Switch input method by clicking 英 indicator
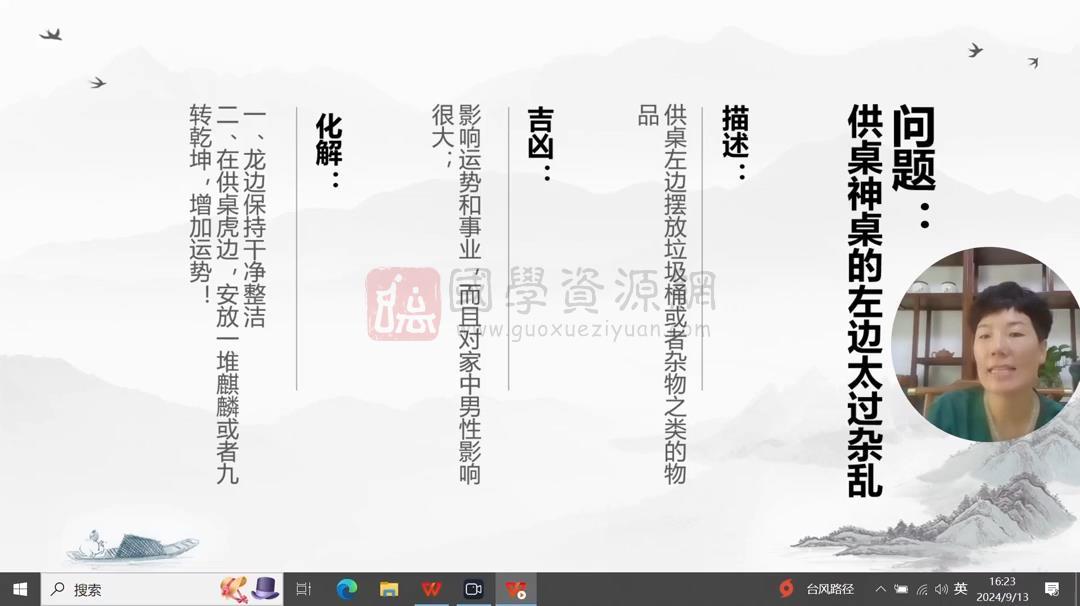 (x=962, y=590)
